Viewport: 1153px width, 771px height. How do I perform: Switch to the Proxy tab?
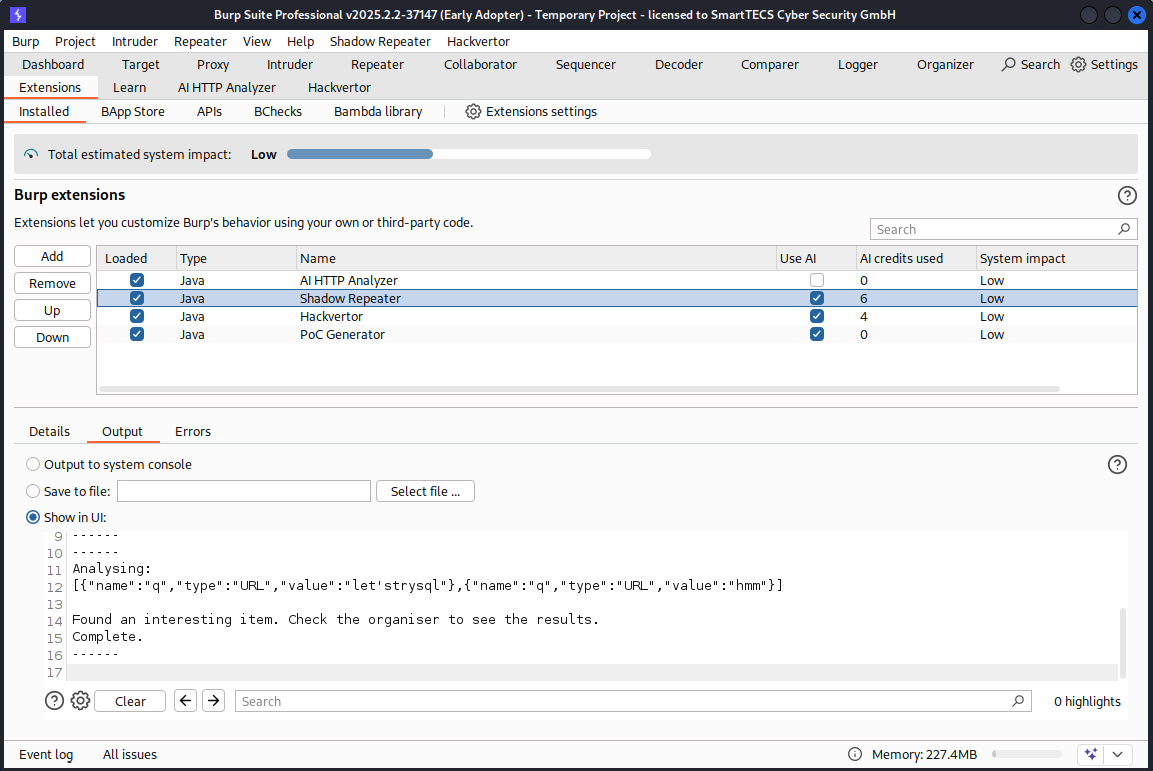pyautogui.click(x=213, y=65)
